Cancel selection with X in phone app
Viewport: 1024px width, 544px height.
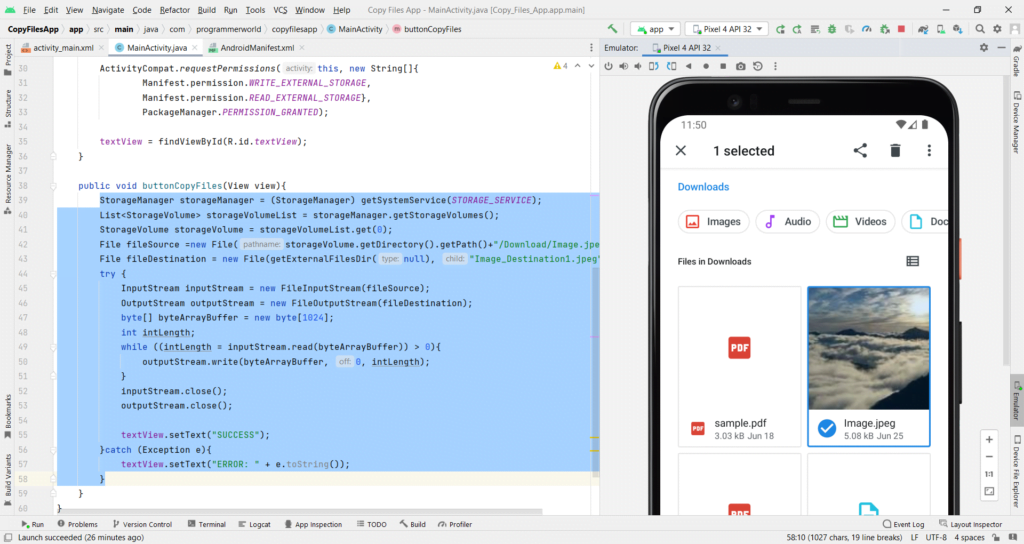[x=680, y=151]
